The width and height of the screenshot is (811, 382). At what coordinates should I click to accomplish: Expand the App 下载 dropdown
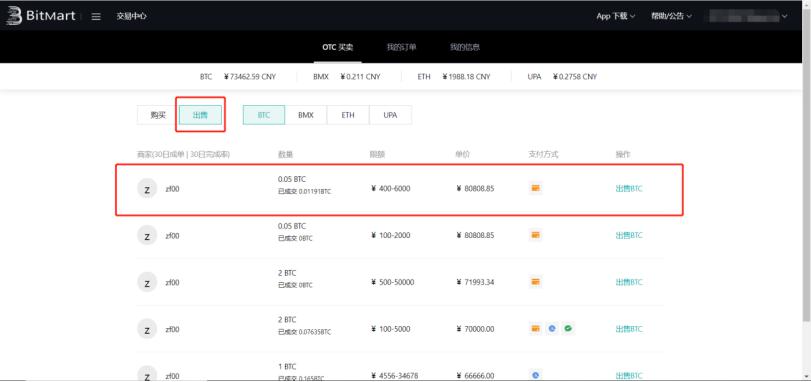[615, 16]
